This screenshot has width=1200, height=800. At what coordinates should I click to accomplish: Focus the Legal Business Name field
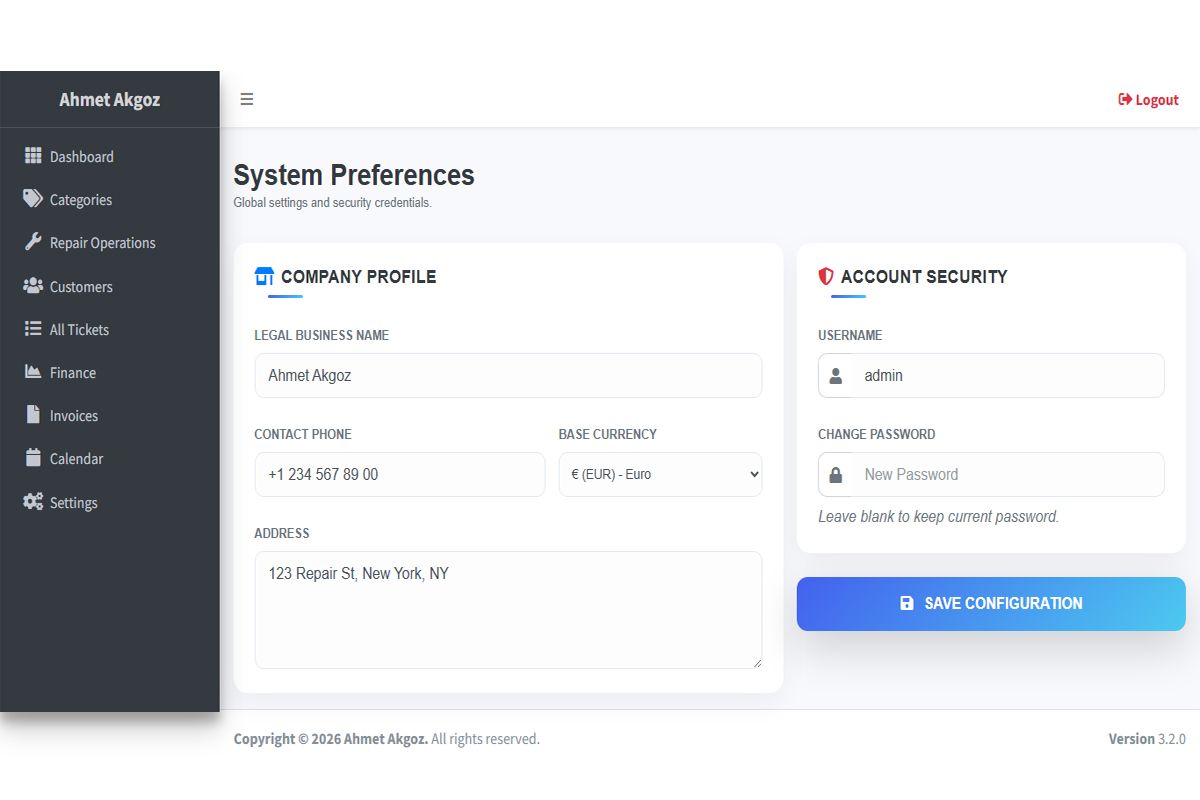[508, 376]
